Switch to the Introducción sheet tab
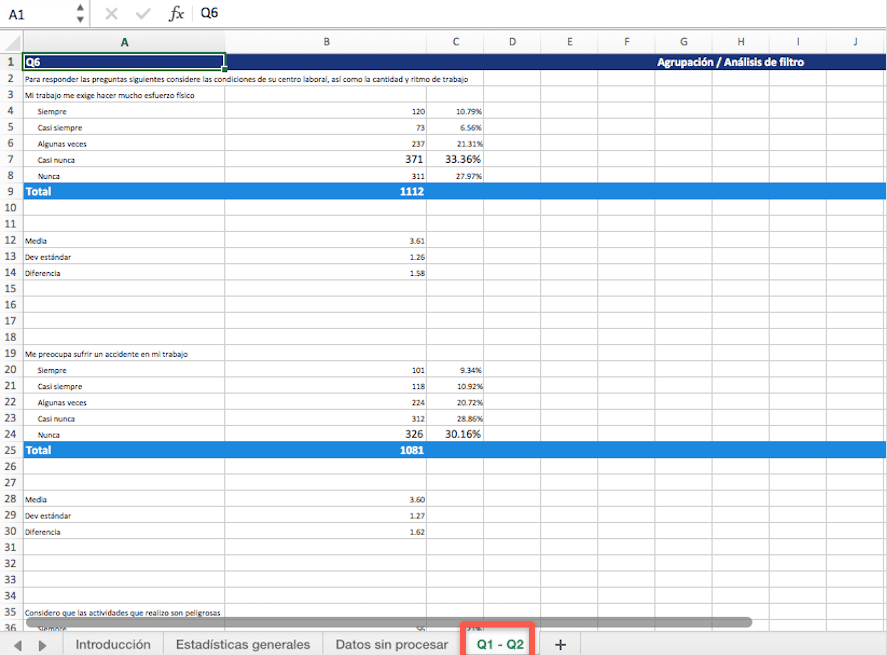887x655 pixels. (112, 645)
